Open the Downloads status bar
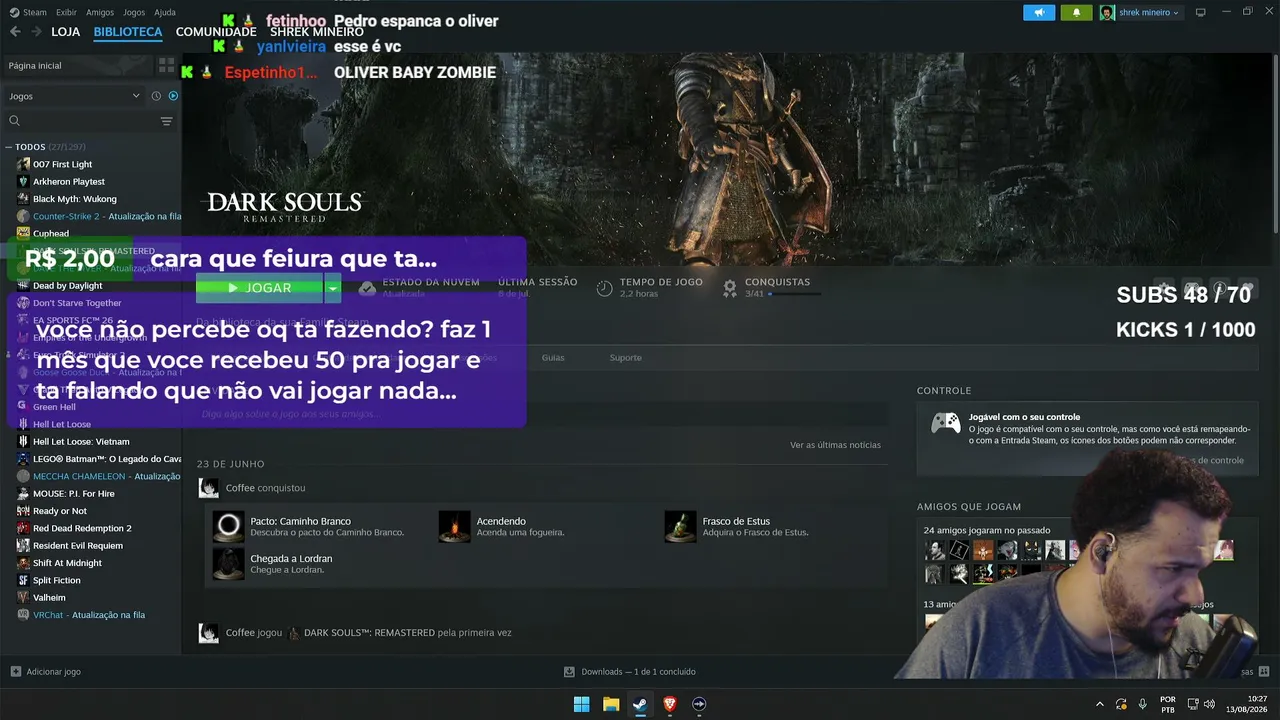This screenshot has width=1280, height=720. (x=630, y=672)
